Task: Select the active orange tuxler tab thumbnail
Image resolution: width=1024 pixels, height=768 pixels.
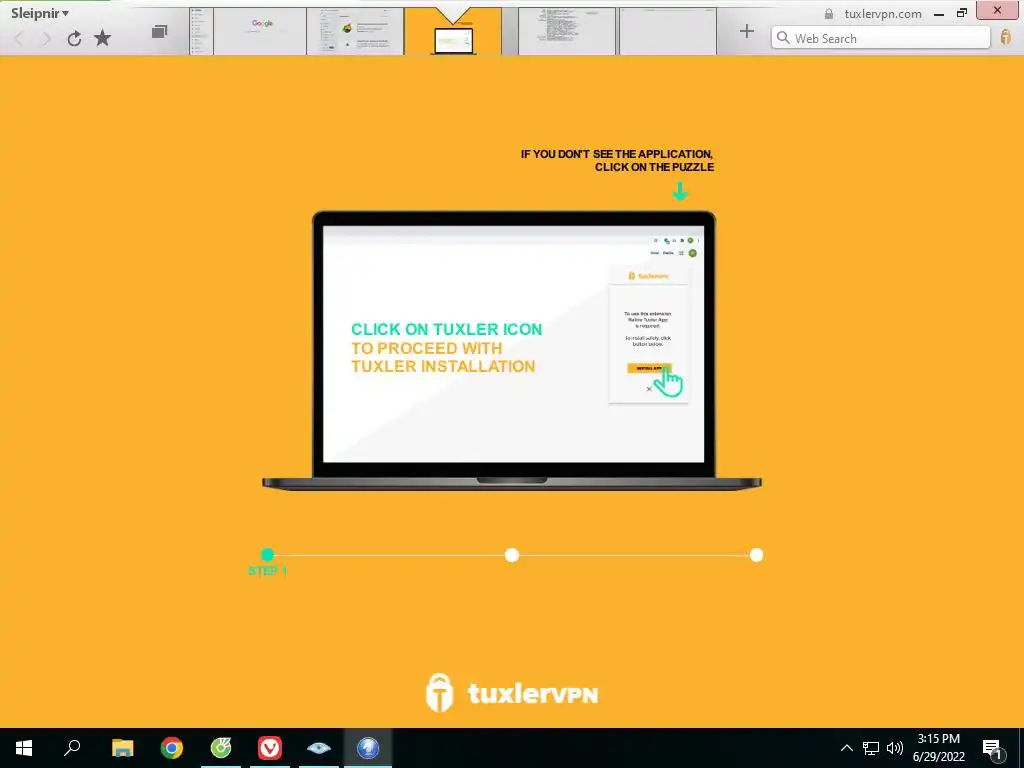Action: [x=453, y=31]
